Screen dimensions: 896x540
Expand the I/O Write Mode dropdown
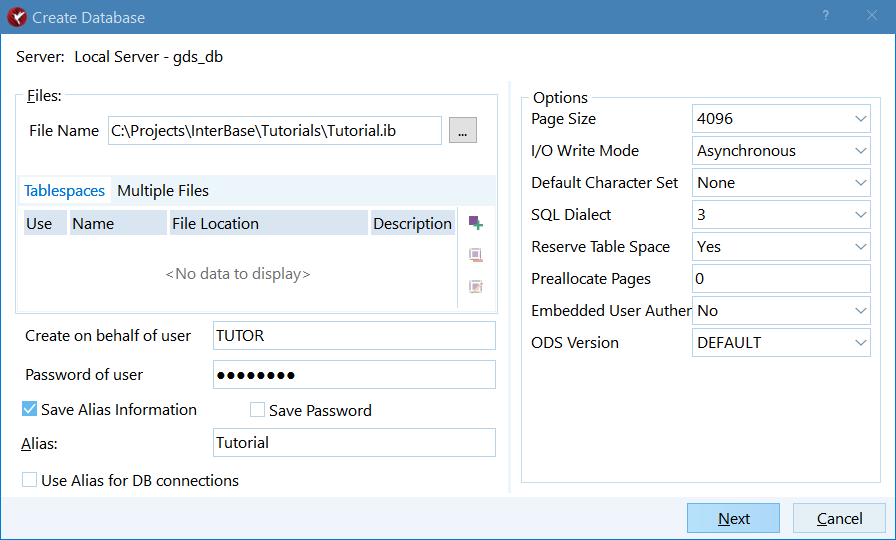pos(781,151)
